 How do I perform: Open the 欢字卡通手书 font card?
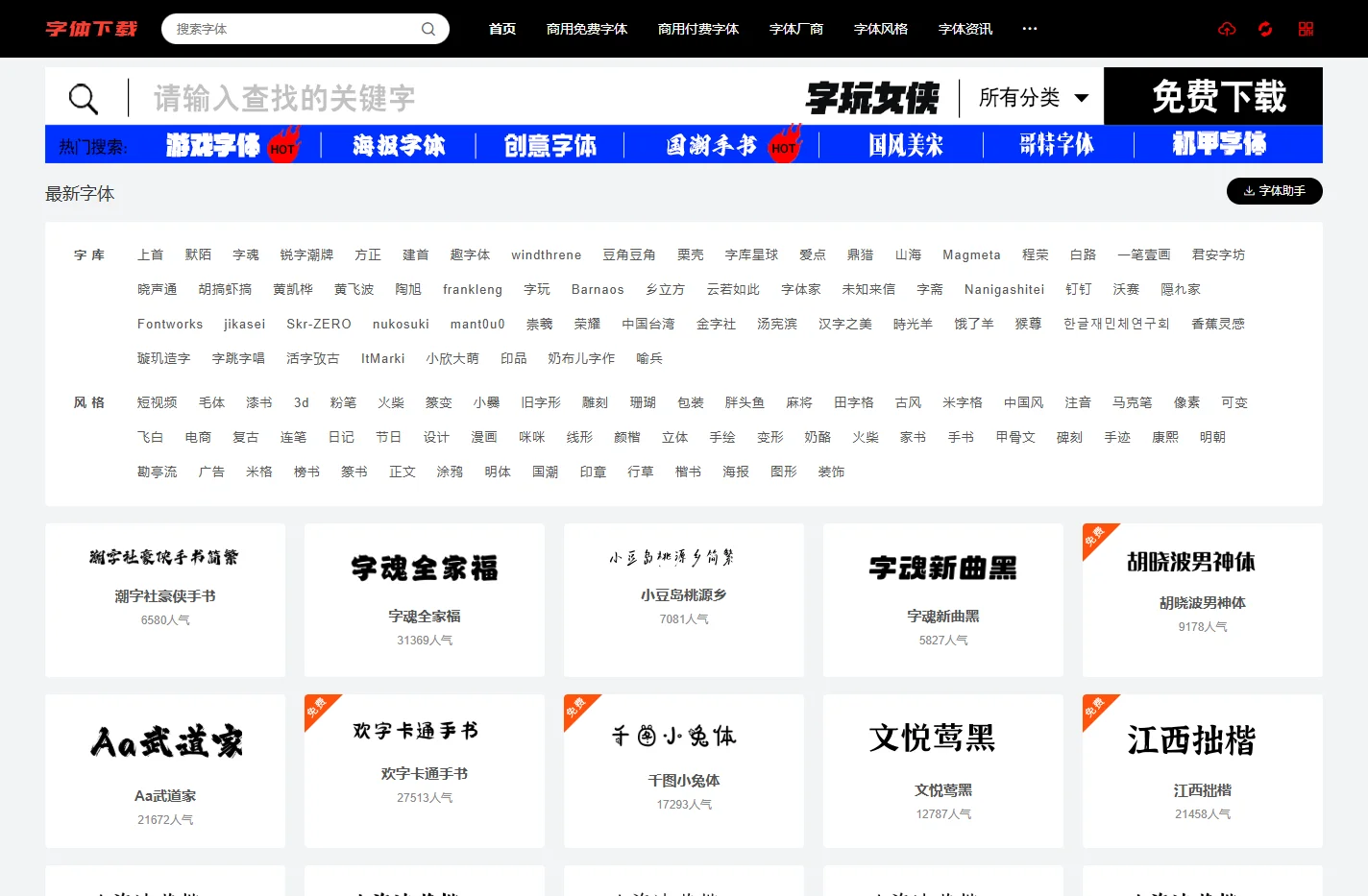[425, 771]
